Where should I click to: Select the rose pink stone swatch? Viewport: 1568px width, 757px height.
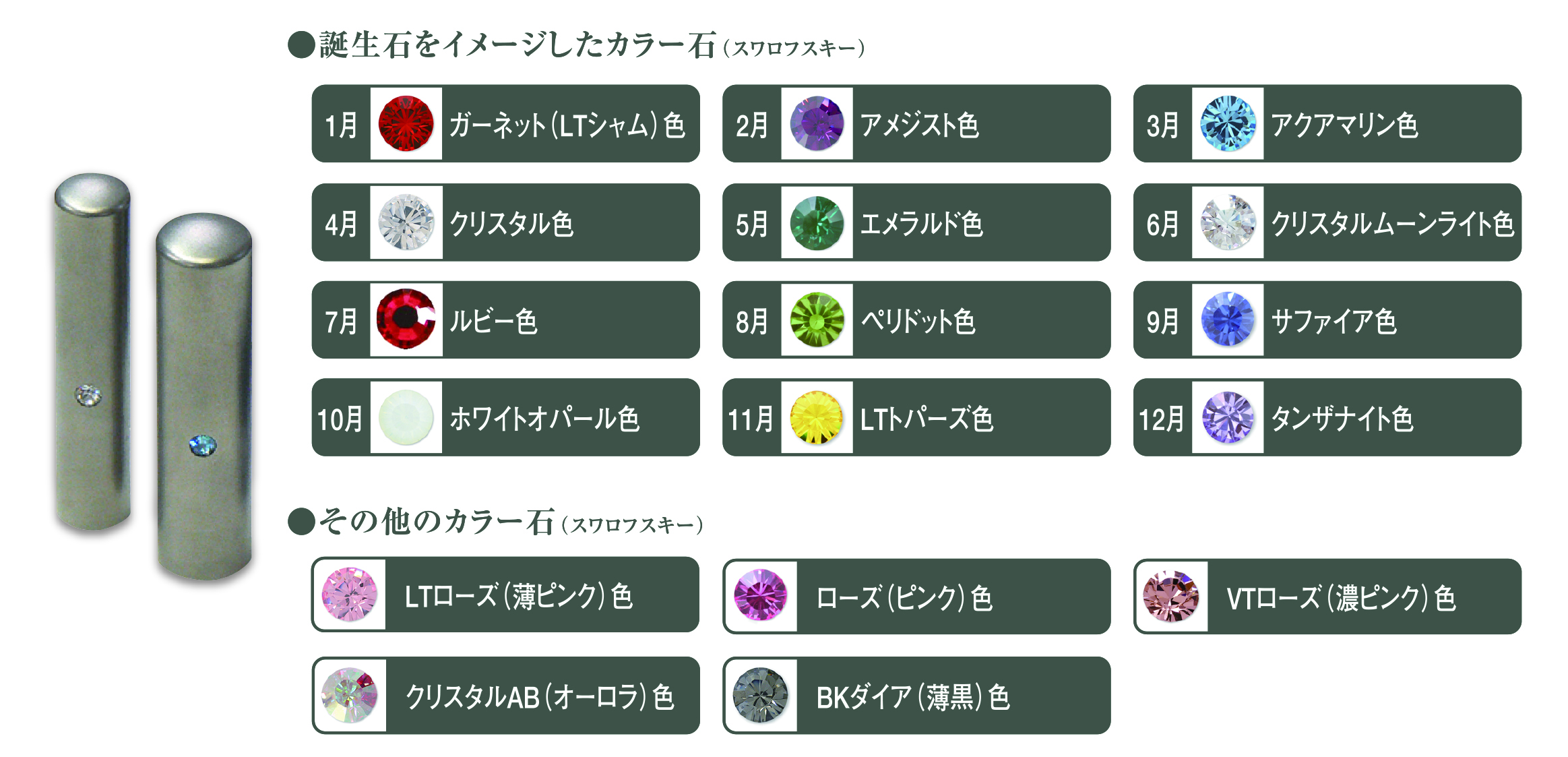coord(761,596)
